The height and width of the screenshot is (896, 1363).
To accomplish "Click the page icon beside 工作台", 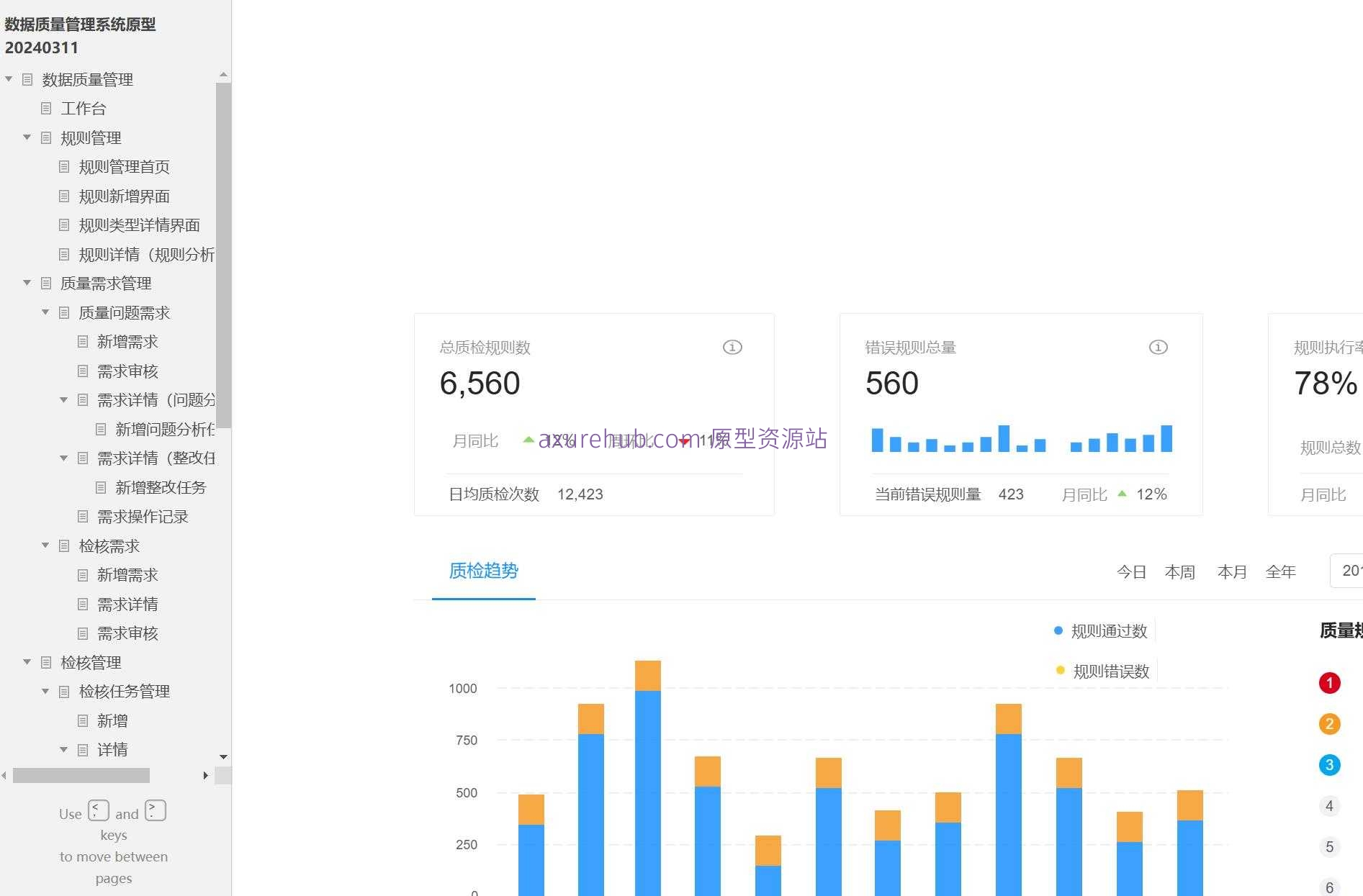I will point(46,108).
